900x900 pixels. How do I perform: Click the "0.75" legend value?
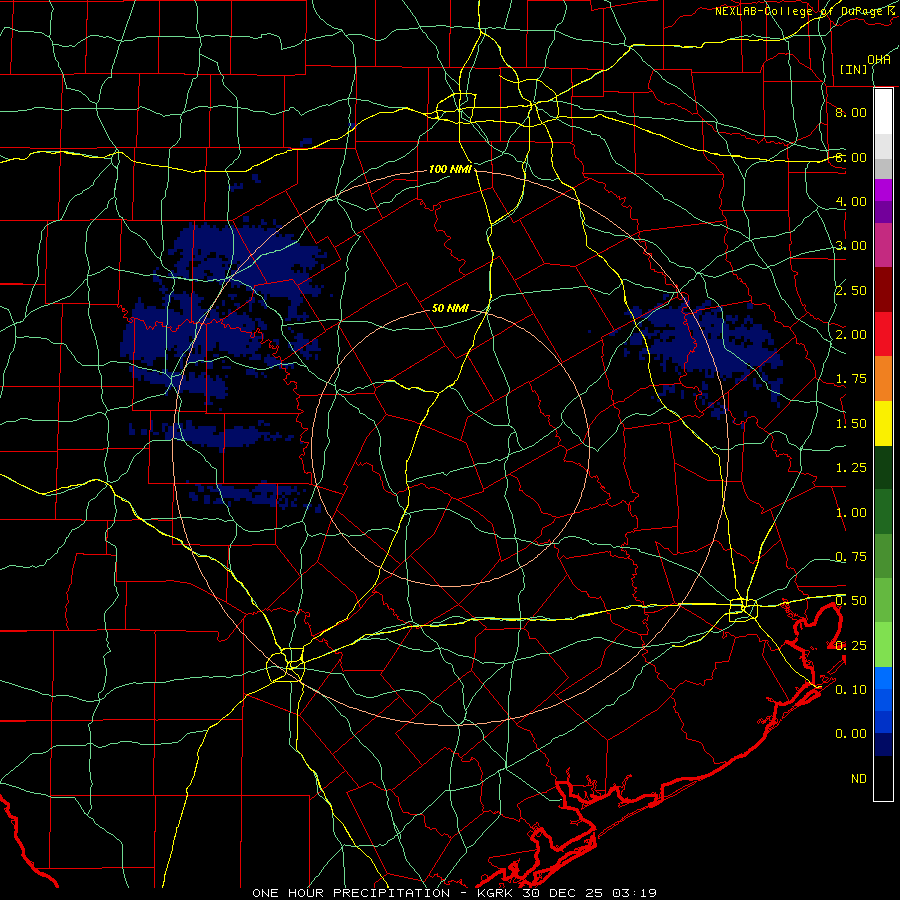pyautogui.click(x=851, y=557)
